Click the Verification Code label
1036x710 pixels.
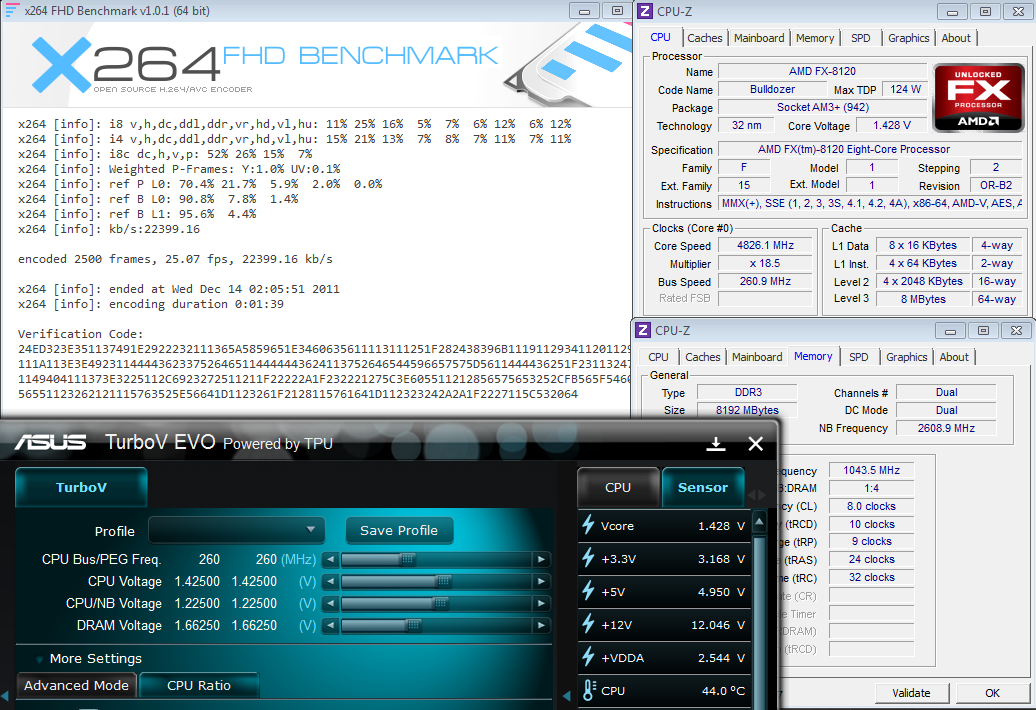(x=81, y=334)
